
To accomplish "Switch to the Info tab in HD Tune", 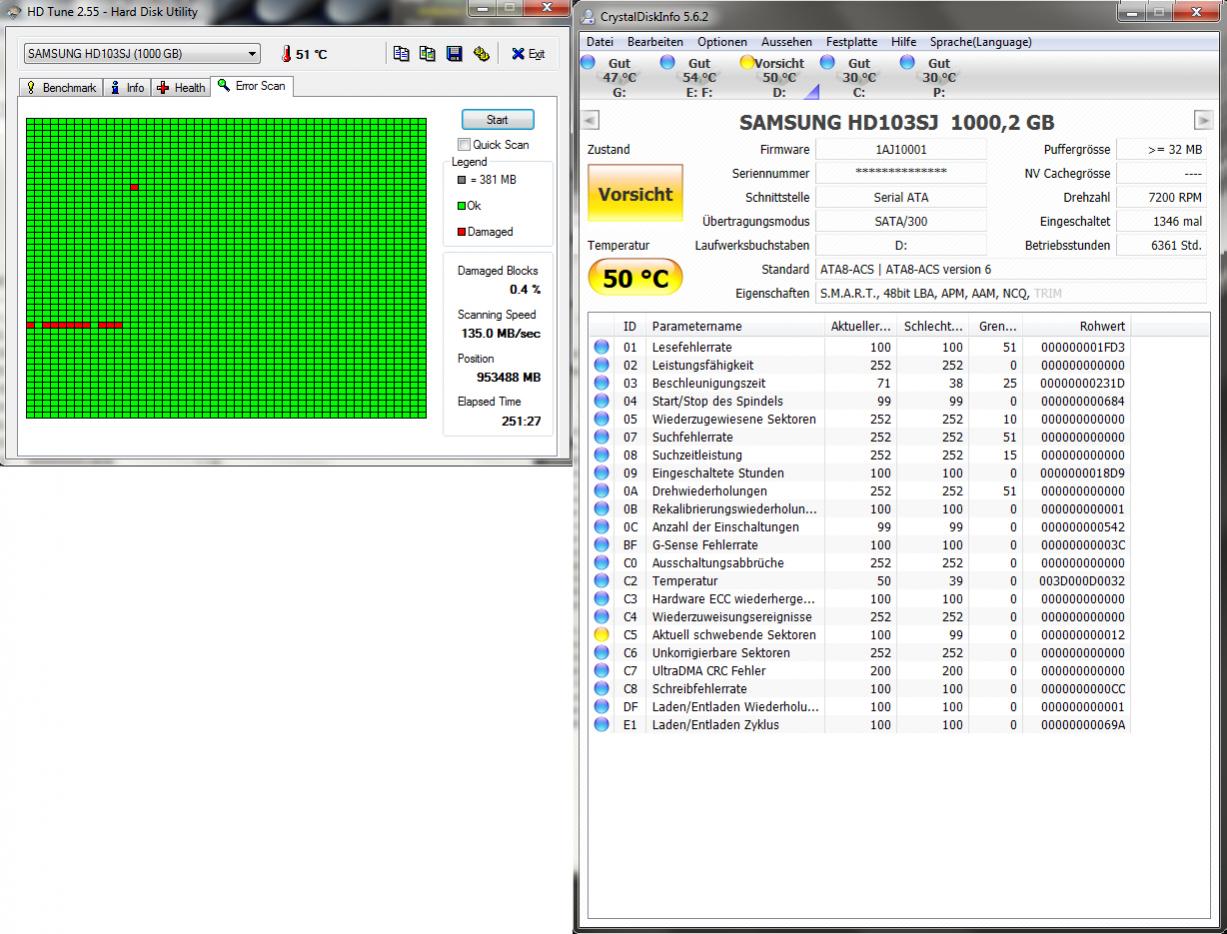I will click(127, 88).
